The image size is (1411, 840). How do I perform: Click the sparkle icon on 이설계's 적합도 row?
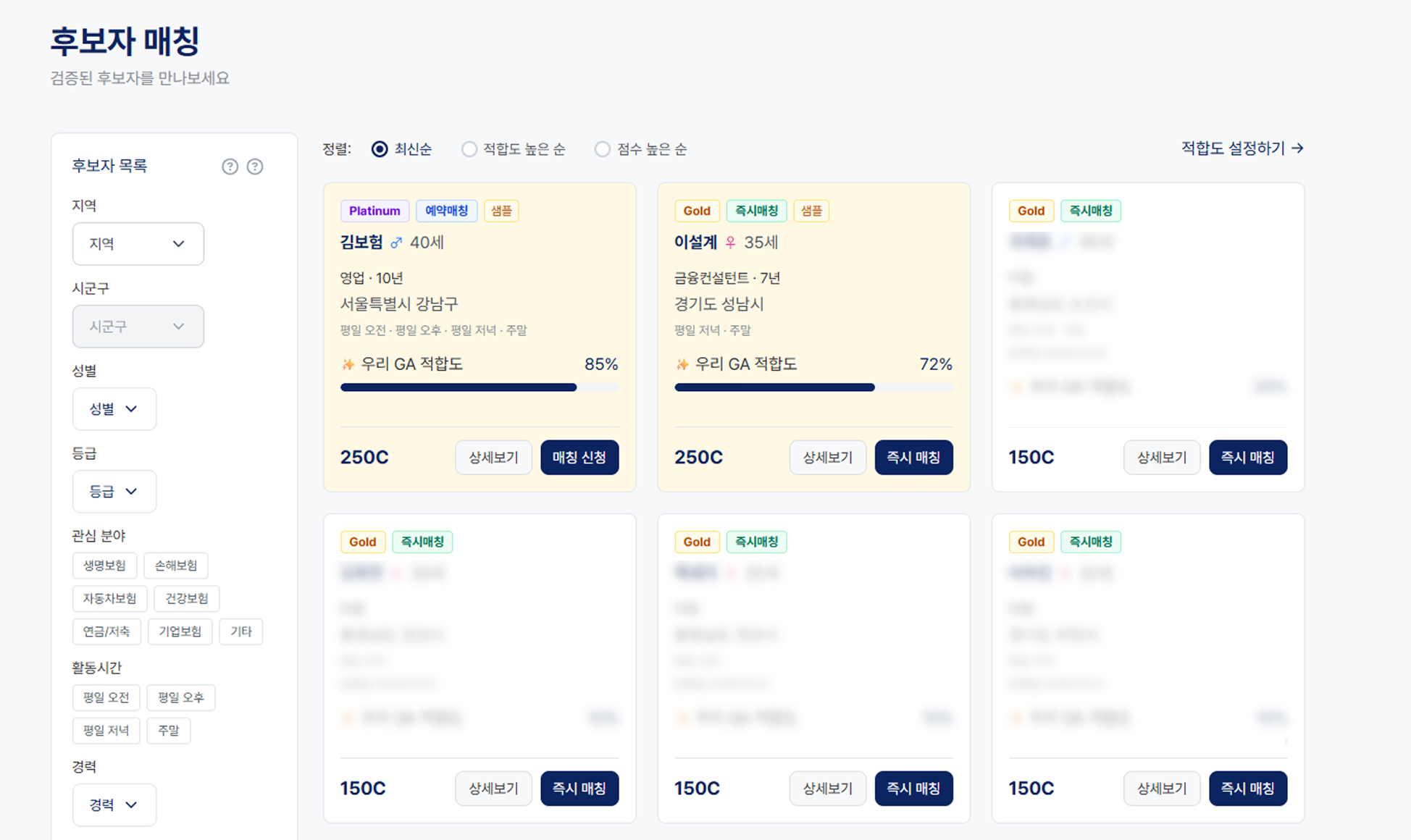coord(683,364)
